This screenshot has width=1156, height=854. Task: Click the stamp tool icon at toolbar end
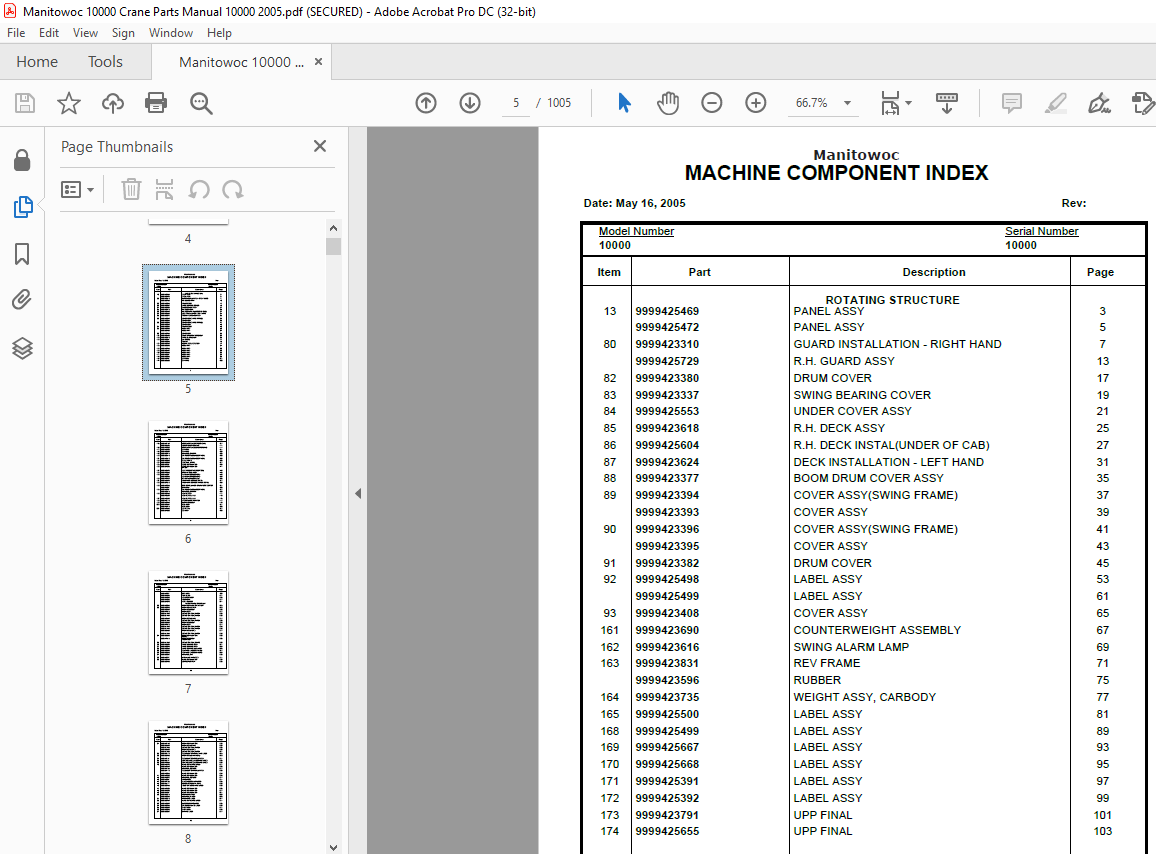point(1143,103)
